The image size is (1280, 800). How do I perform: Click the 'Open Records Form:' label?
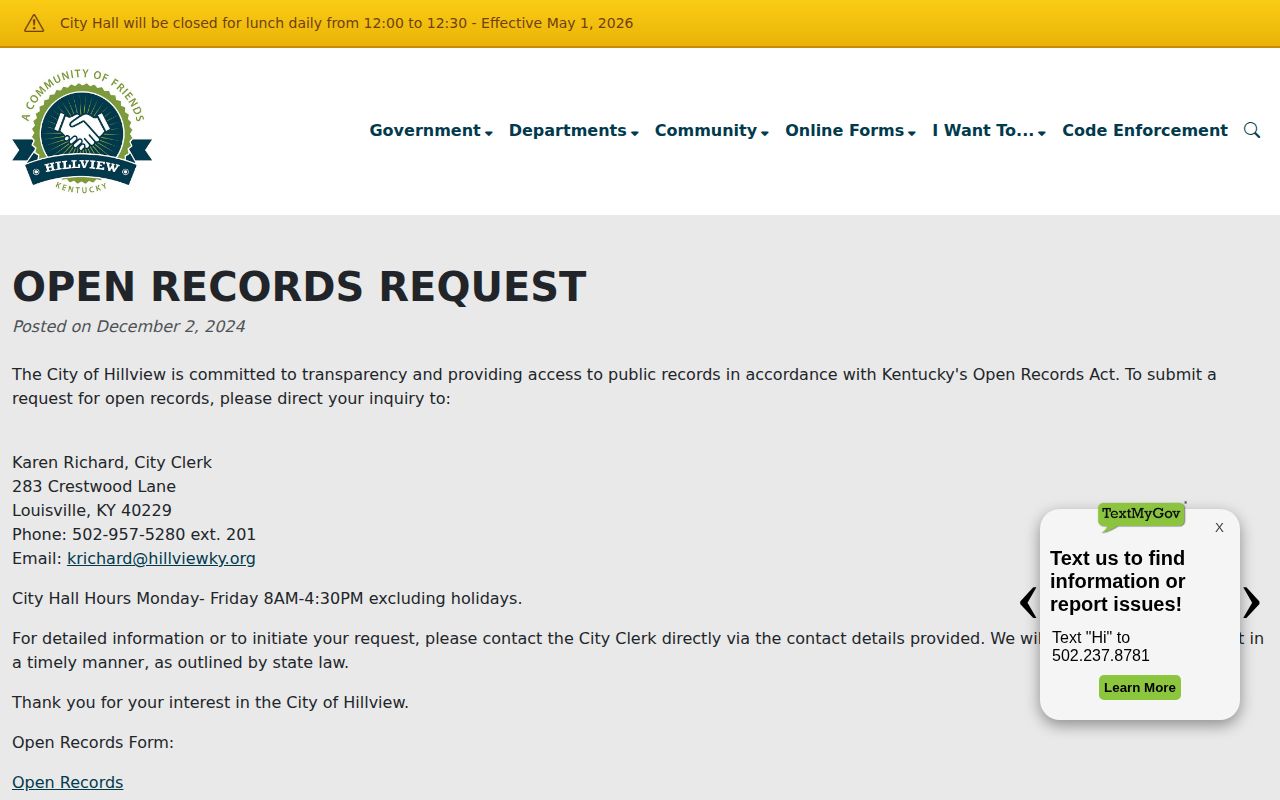pos(93,742)
